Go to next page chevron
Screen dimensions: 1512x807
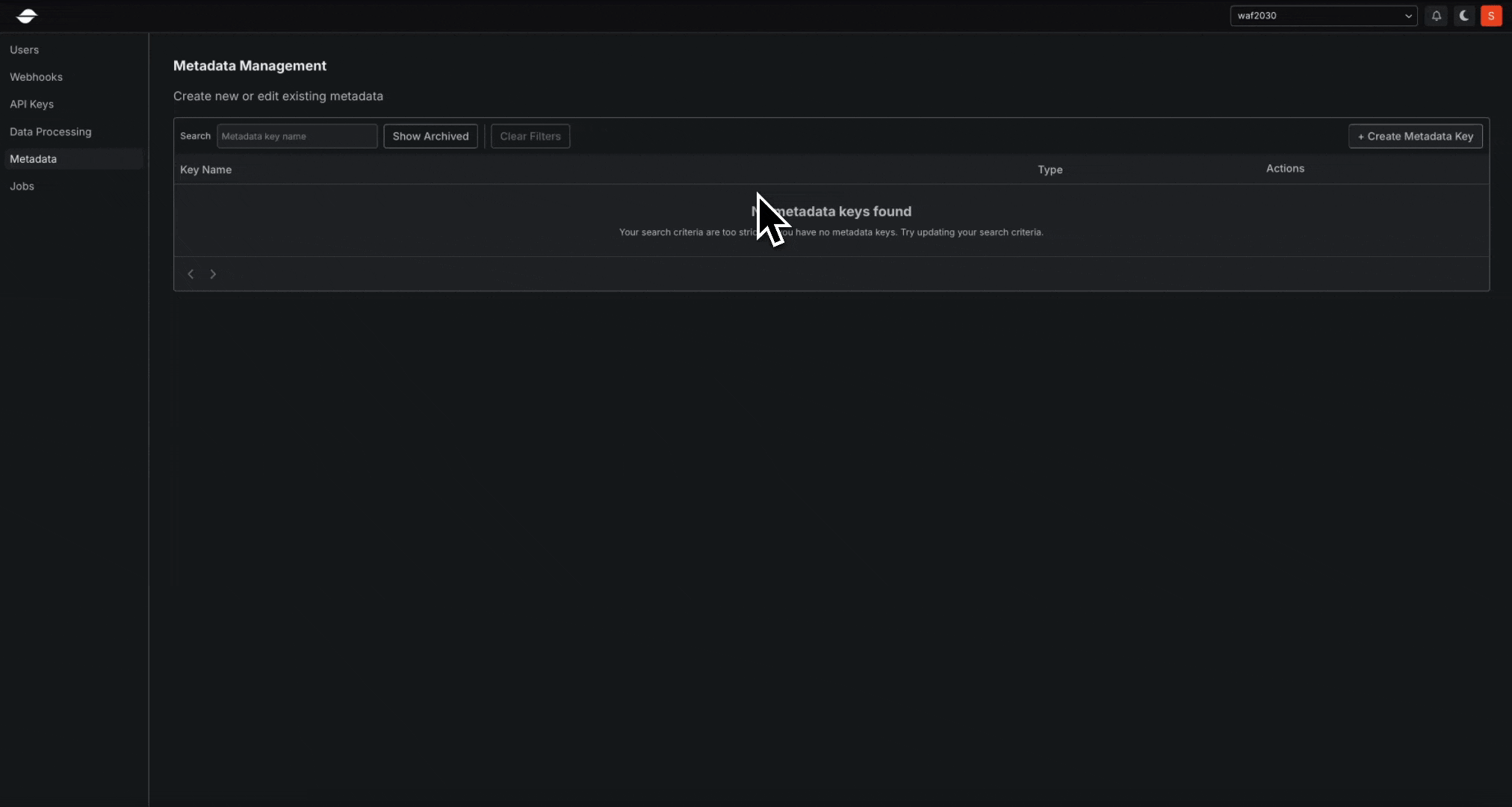[213, 274]
